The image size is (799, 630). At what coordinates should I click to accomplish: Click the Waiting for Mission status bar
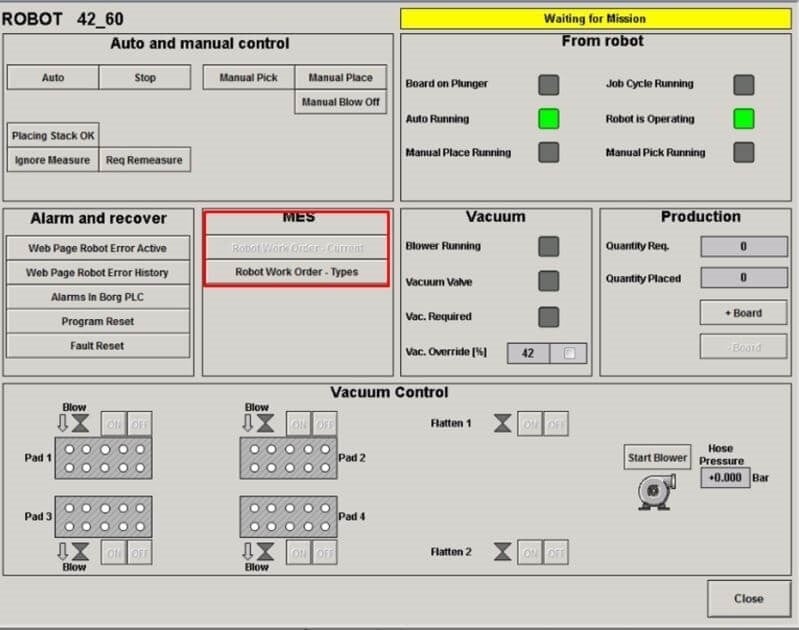[x=595, y=19]
